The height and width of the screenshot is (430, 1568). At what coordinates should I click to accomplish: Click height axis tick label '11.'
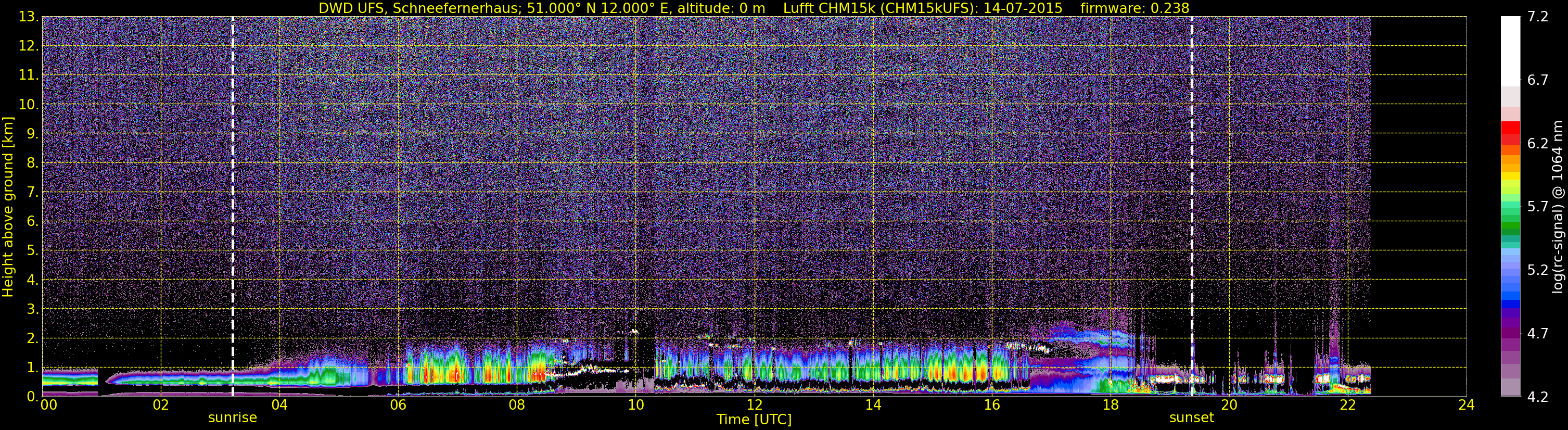(x=29, y=75)
